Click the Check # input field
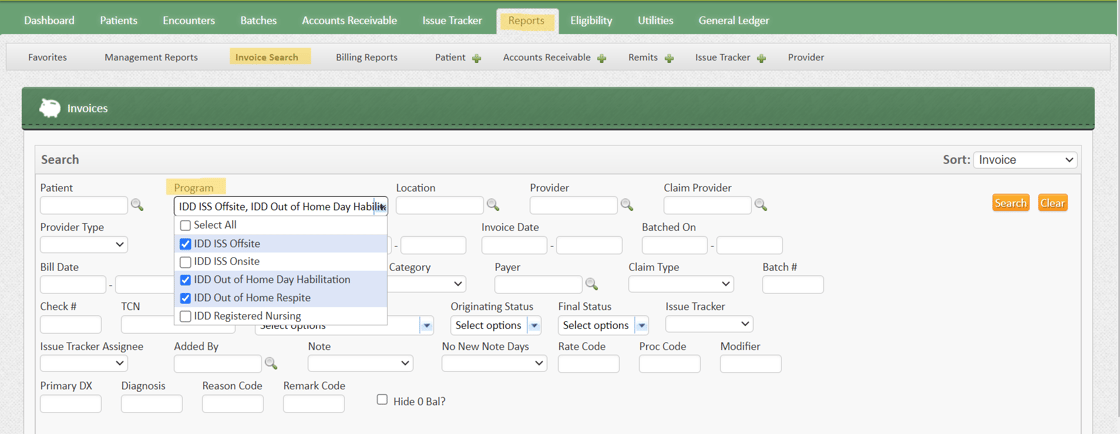Image resolution: width=1120 pixels, height=434 pixels. pos(71,324)
